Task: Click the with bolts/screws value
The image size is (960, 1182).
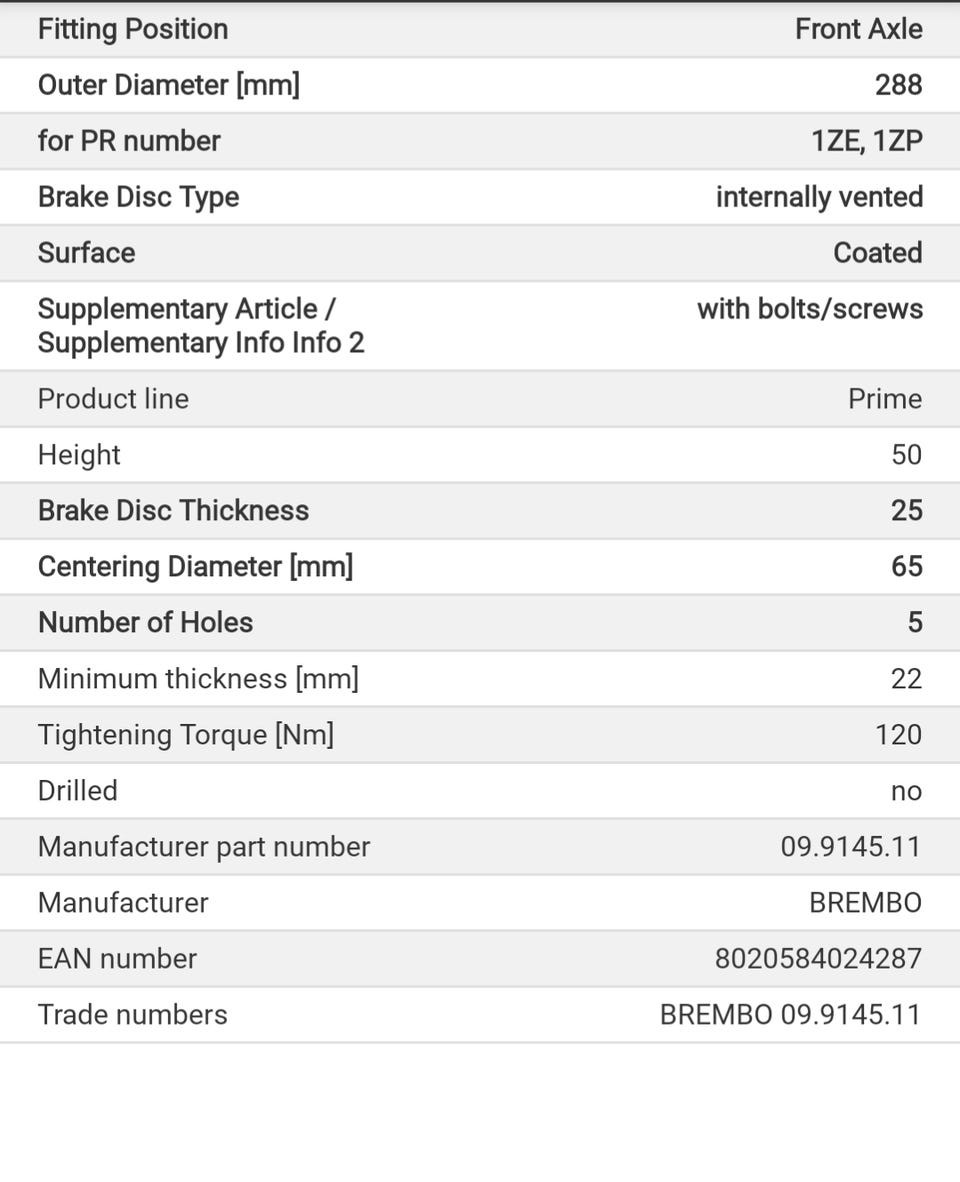Action: click(x=809, y=309)
